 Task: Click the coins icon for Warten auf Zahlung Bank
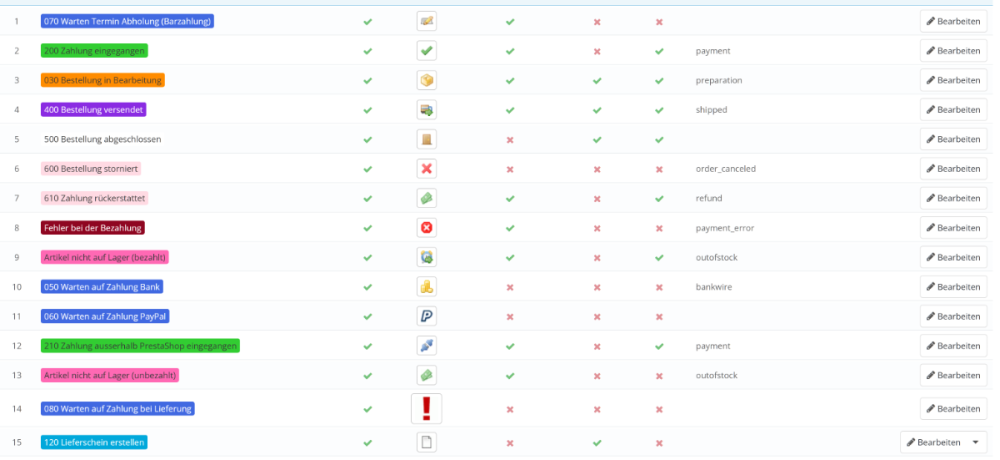coord(427,287)
